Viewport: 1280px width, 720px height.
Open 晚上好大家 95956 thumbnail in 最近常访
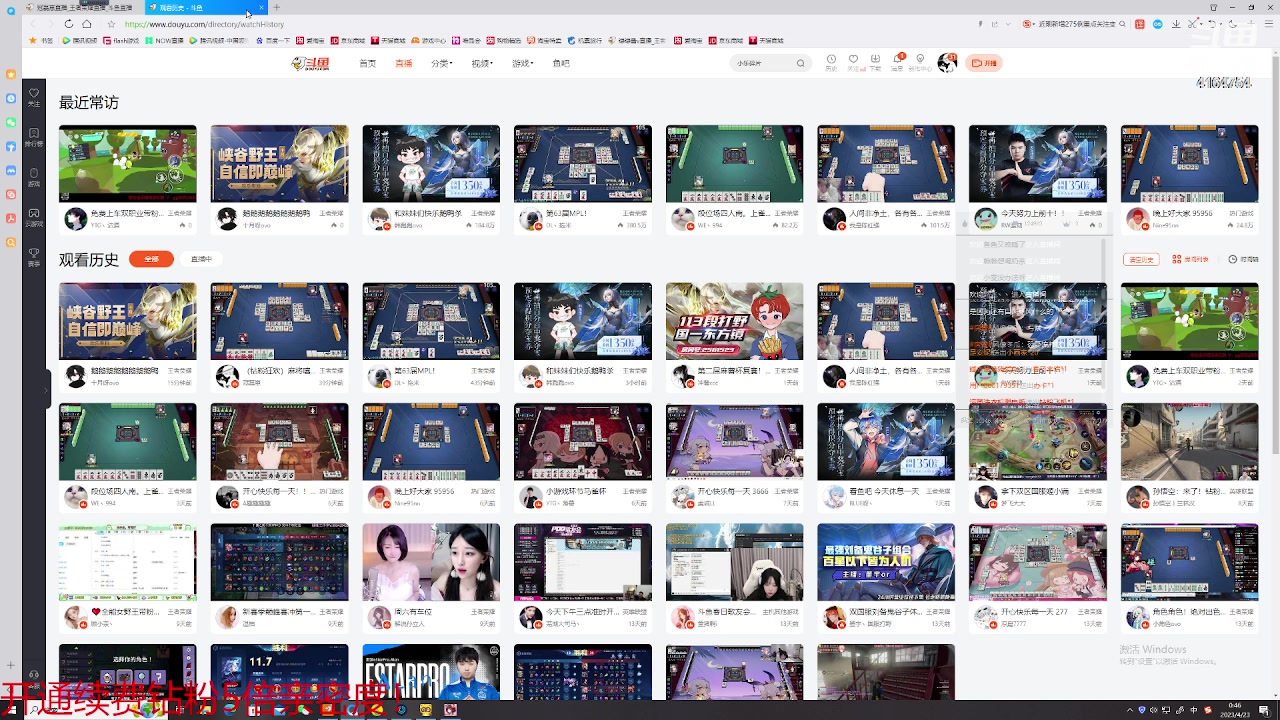tap(1189, 163)
